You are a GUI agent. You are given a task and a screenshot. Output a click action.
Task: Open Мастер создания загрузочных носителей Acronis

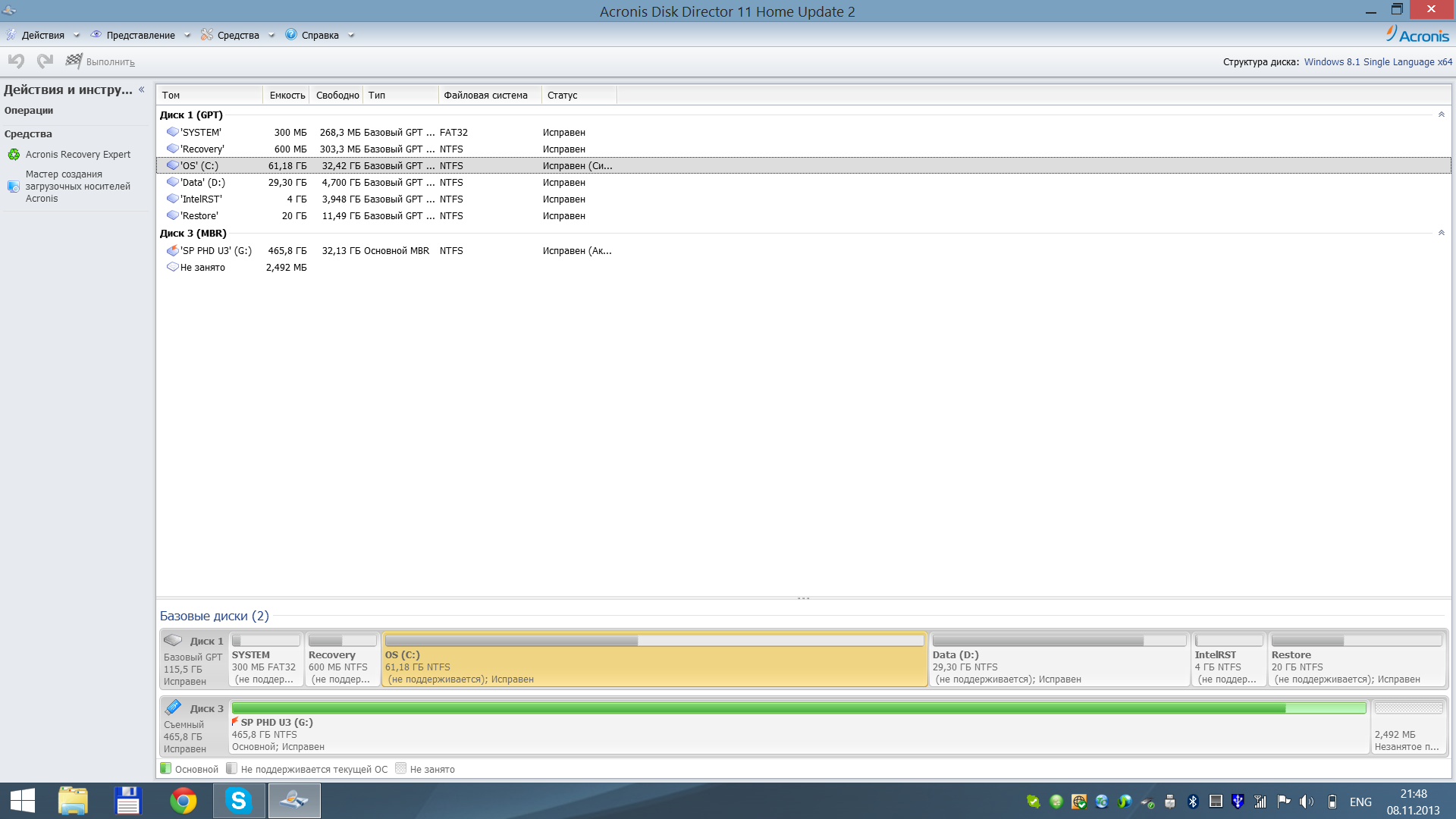coord(78,186)
